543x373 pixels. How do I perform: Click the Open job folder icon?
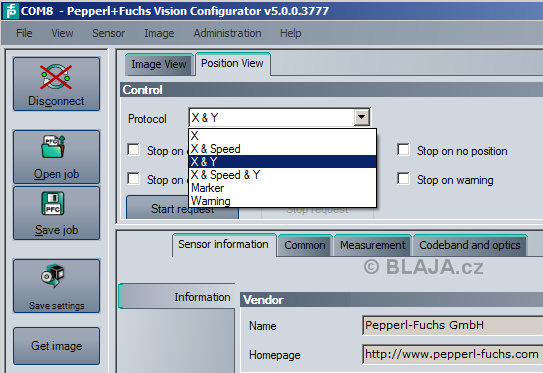point(53,146)
